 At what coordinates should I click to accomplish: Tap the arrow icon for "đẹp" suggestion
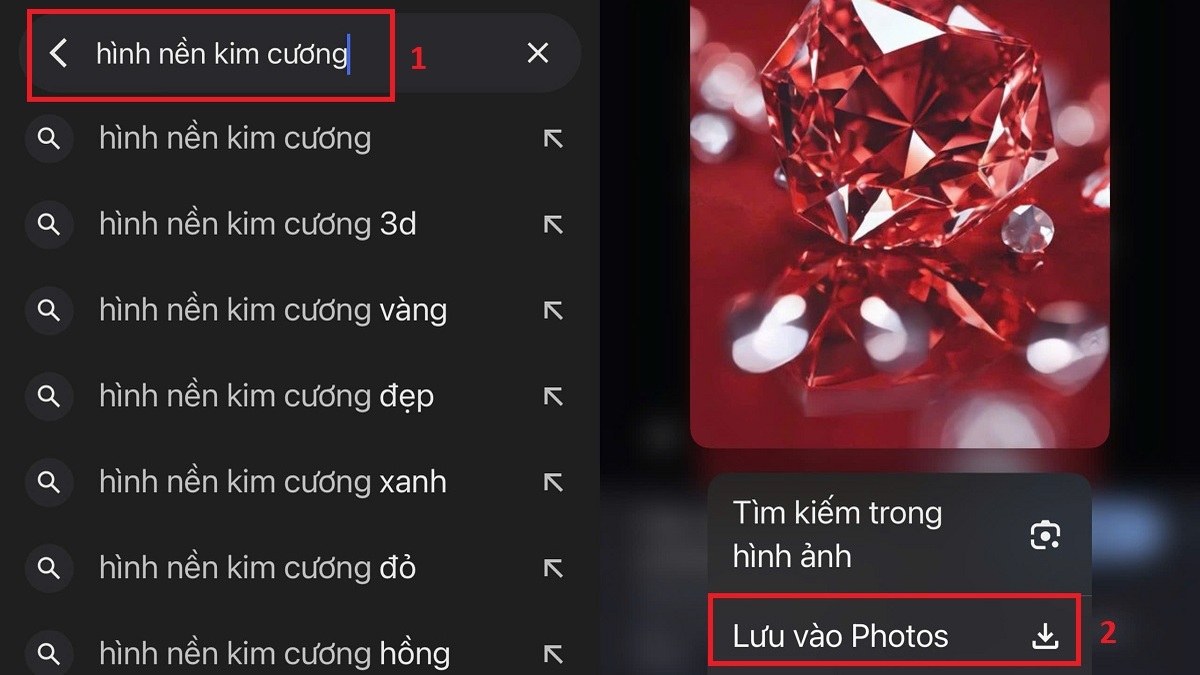[x=553, y=396]
